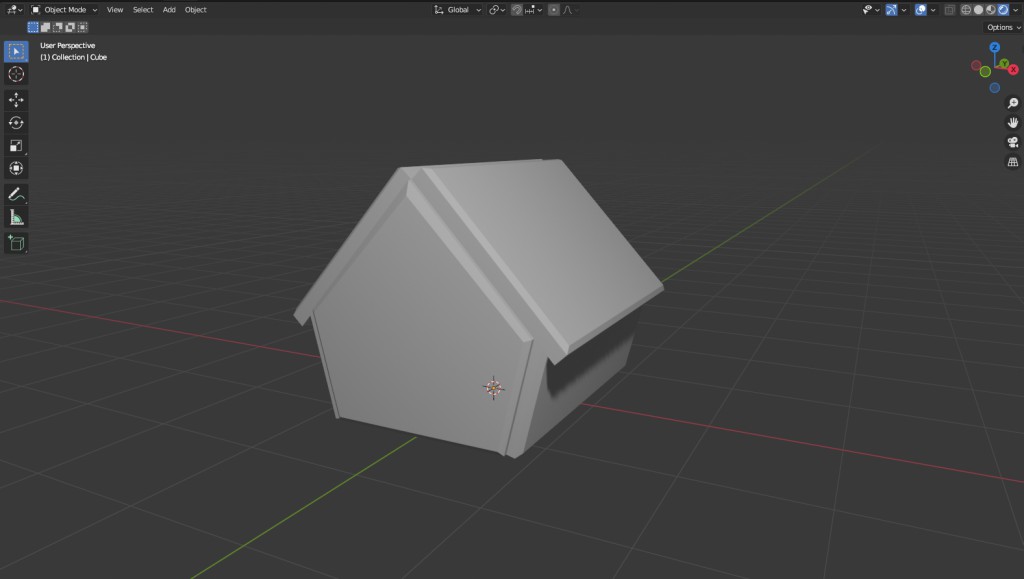
Task: Activate the Move tool
Action: coord(16,100)
